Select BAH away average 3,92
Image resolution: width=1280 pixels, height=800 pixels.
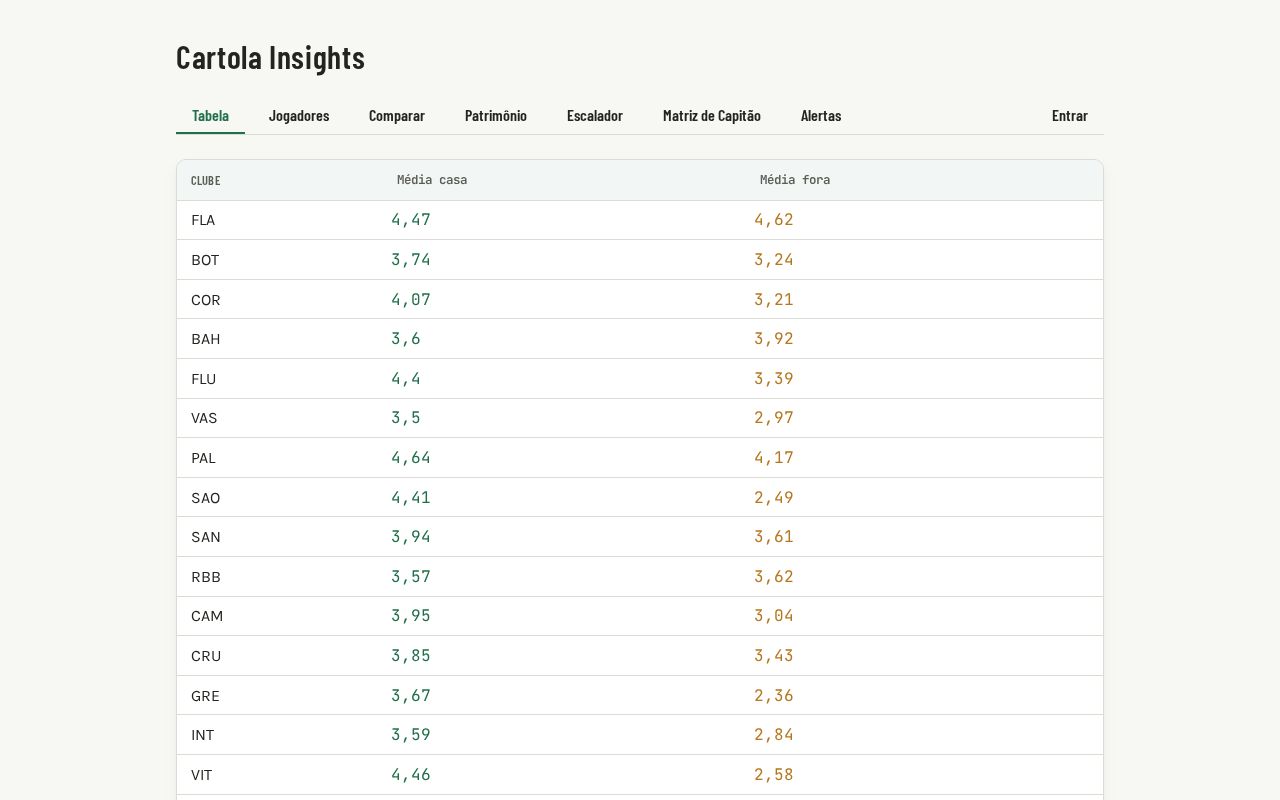(x=774, y=339)
